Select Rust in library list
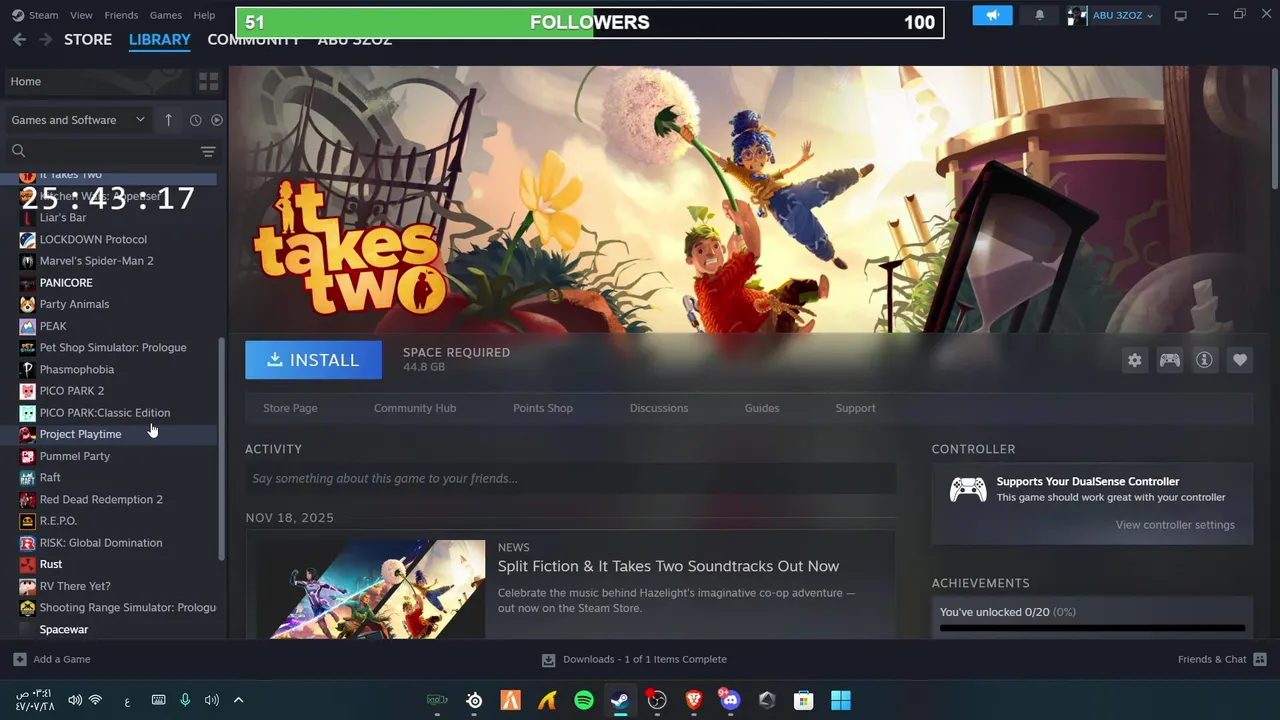The width and height of the screenshot is (1280, 720). (x=108, y=564)
